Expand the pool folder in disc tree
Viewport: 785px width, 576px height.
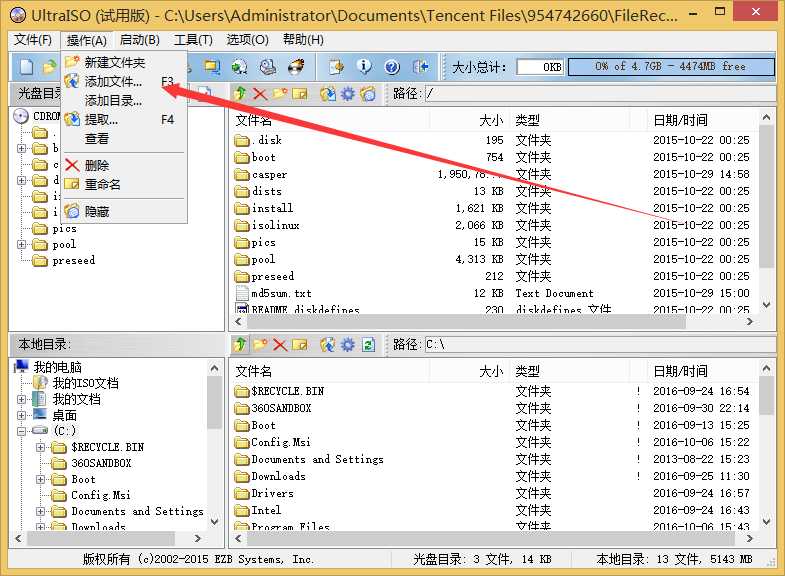22,245
